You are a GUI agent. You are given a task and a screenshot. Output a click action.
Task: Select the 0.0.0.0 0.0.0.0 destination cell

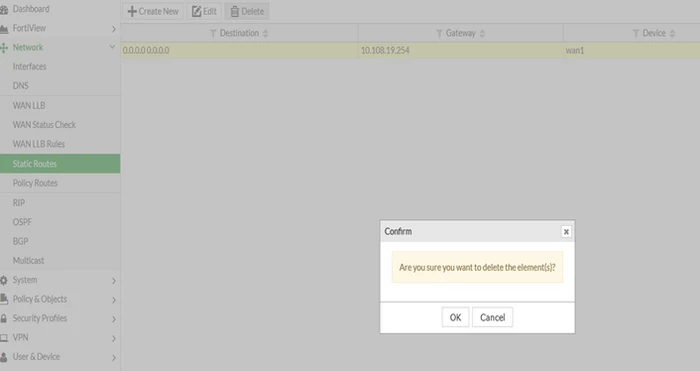(239, 50)
